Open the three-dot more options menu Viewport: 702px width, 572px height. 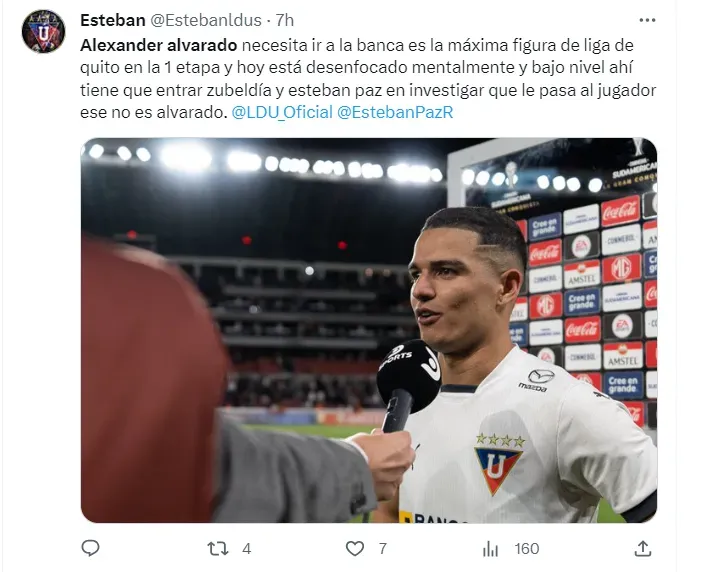coord(647,20)
